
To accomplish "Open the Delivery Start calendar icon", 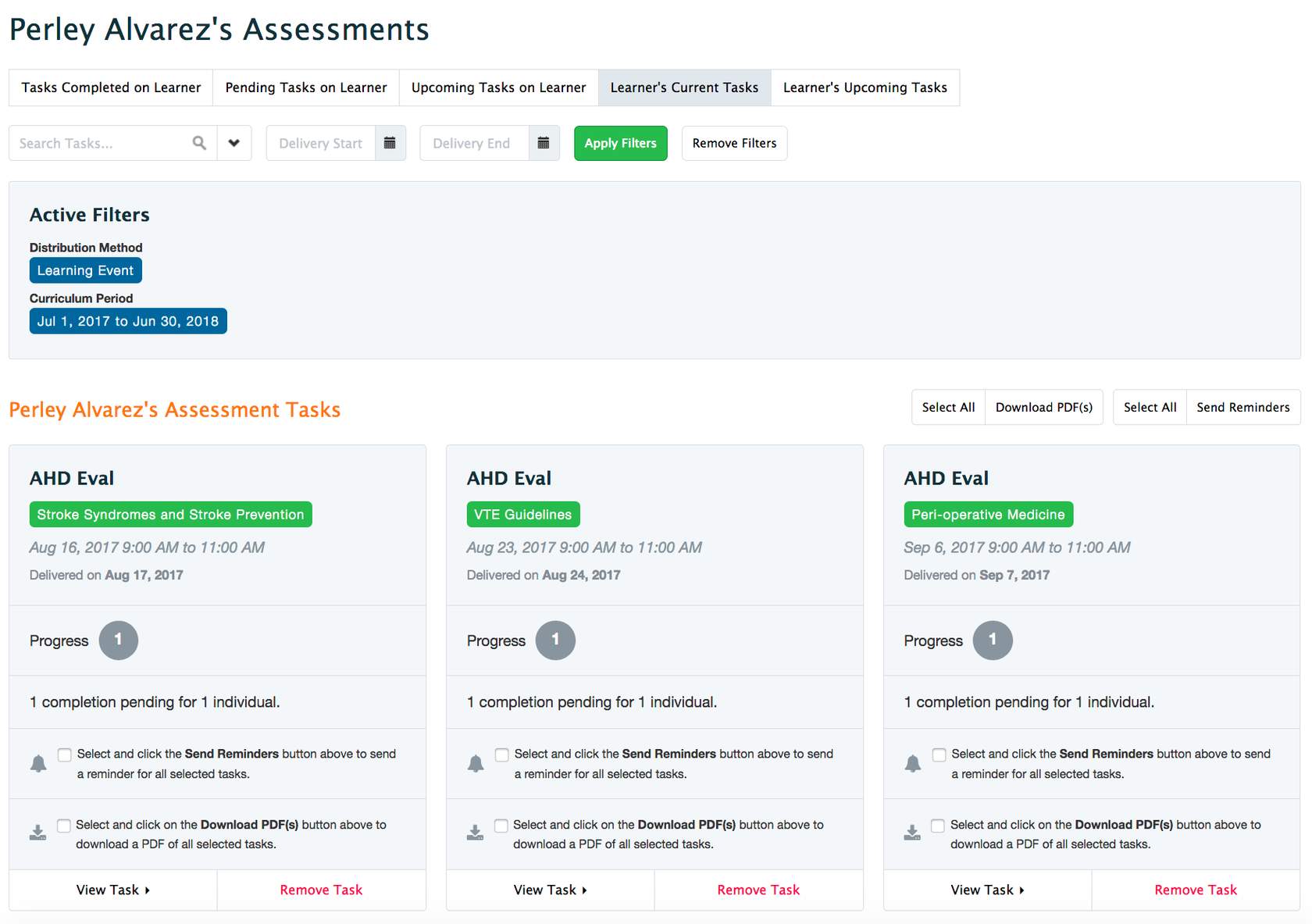I will tap(390, 143).
